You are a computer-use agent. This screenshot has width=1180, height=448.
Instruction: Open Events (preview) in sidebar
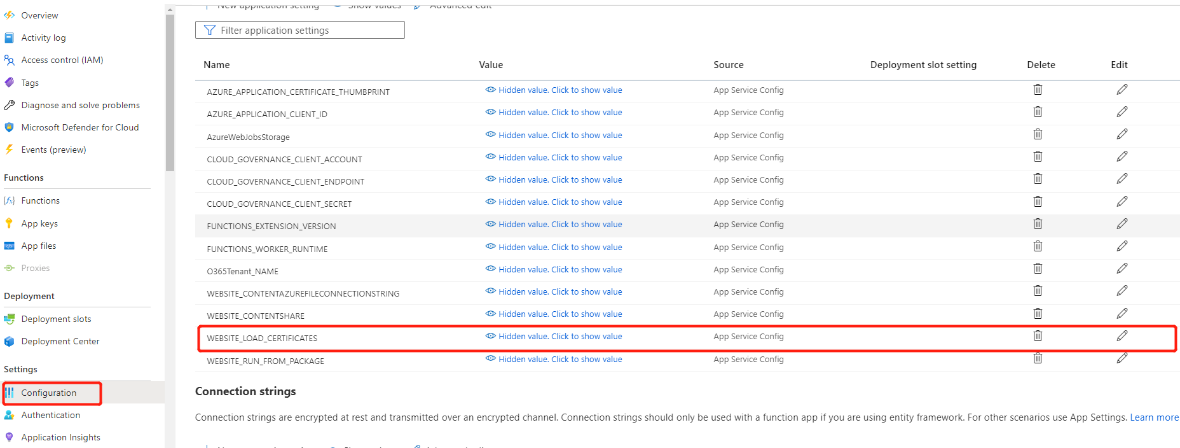click(x=53, y=150)
